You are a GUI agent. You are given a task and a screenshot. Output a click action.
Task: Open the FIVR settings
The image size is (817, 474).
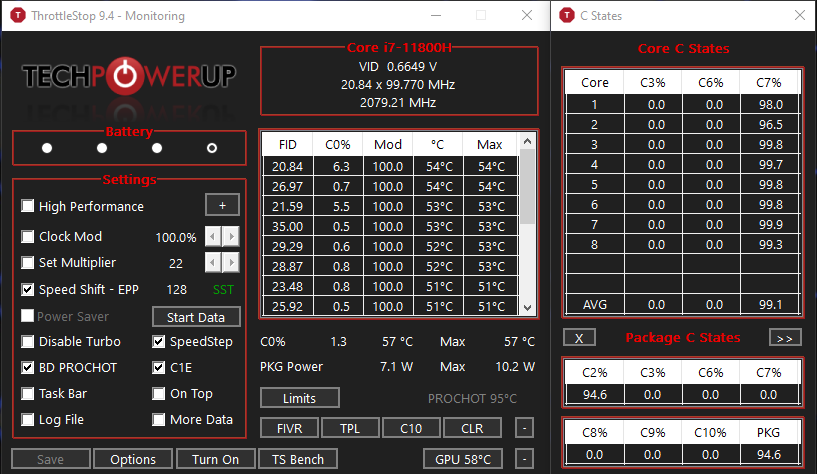(289, 428)
